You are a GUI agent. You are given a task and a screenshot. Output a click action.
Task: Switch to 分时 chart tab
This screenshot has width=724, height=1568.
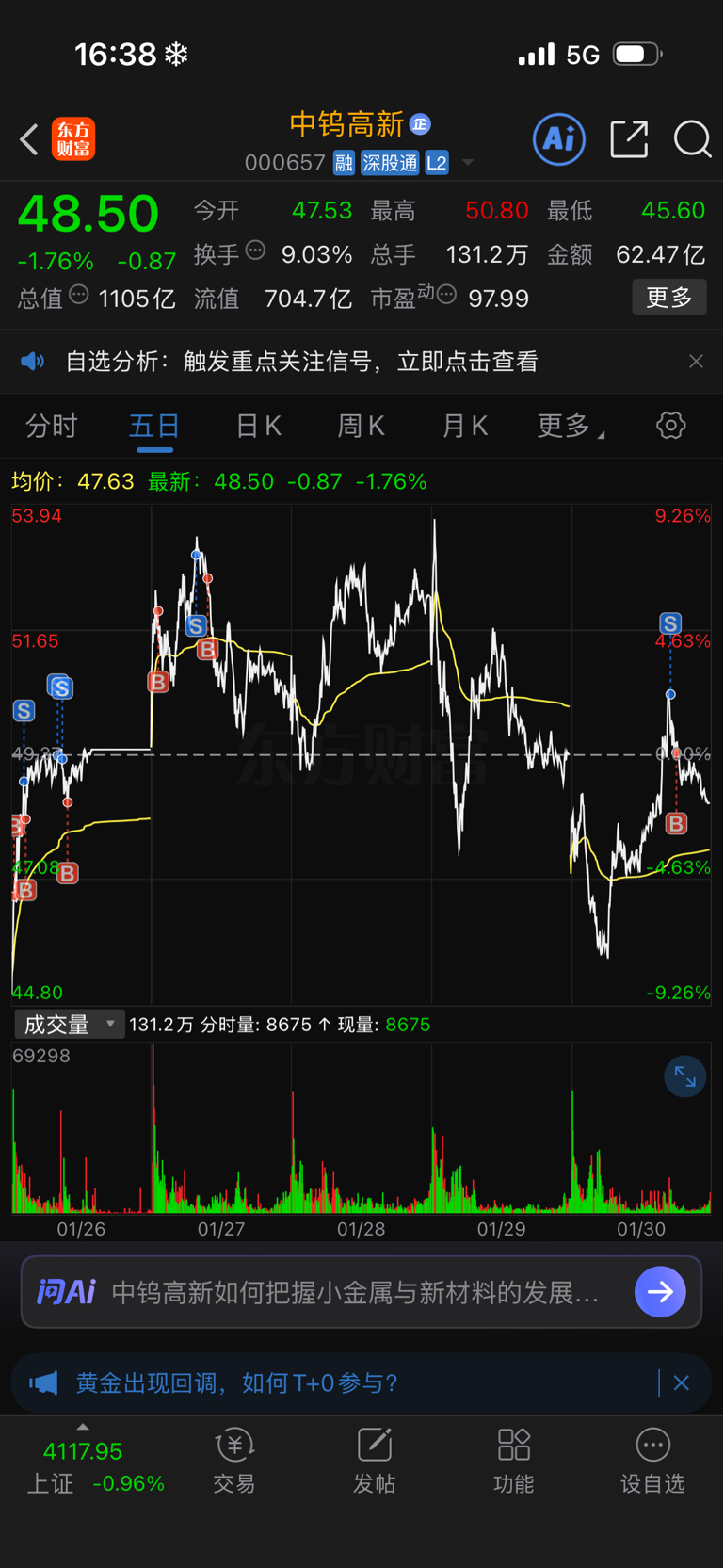[x=52, y=427]
